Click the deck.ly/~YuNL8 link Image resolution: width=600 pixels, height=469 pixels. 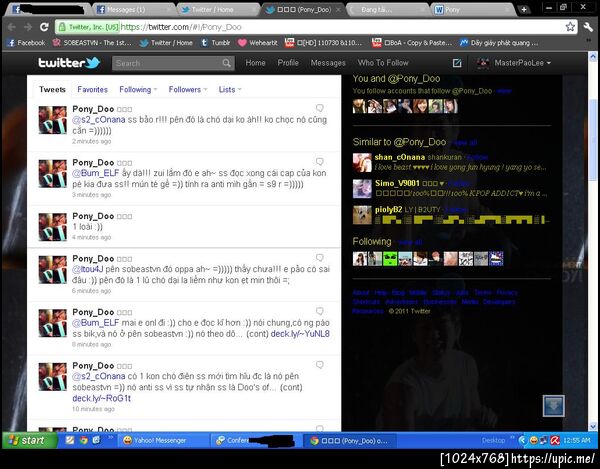(x=300, y=334)
